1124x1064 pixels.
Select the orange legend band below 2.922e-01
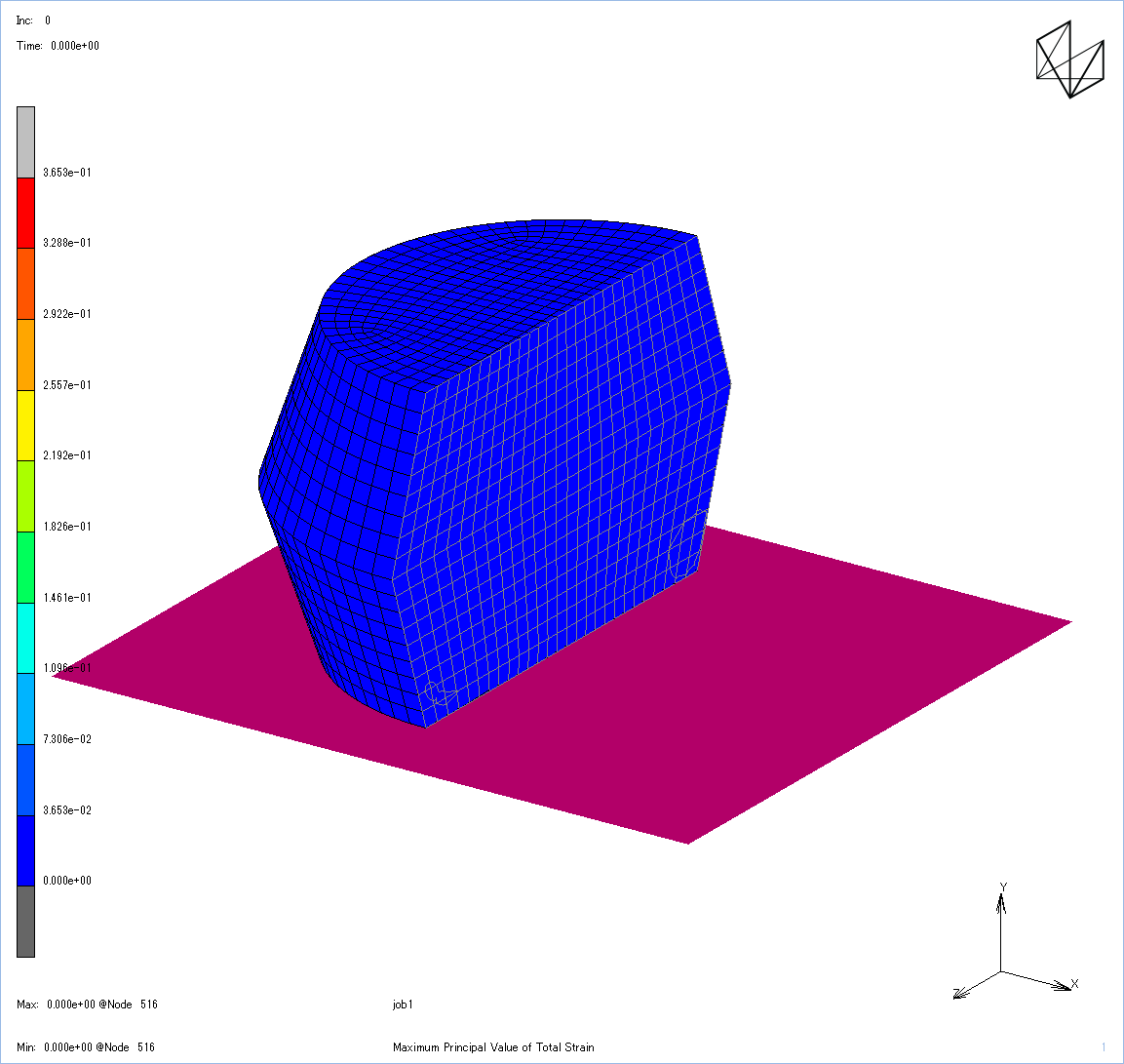(25, 355)
